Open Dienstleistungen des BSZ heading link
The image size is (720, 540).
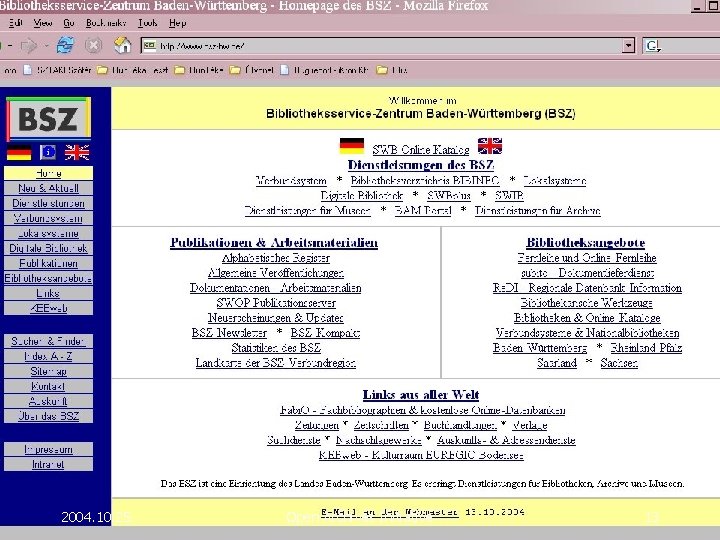[x=421, y=165]
